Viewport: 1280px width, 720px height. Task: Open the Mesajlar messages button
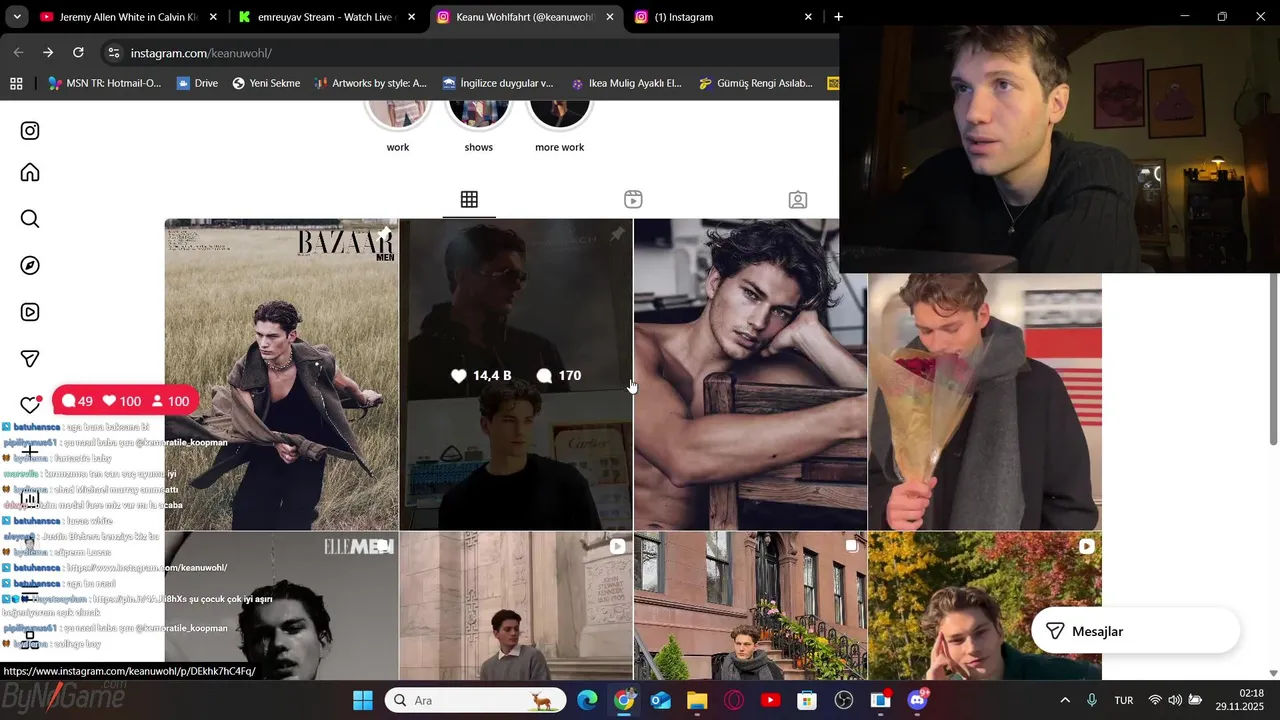coord(1135,631)
